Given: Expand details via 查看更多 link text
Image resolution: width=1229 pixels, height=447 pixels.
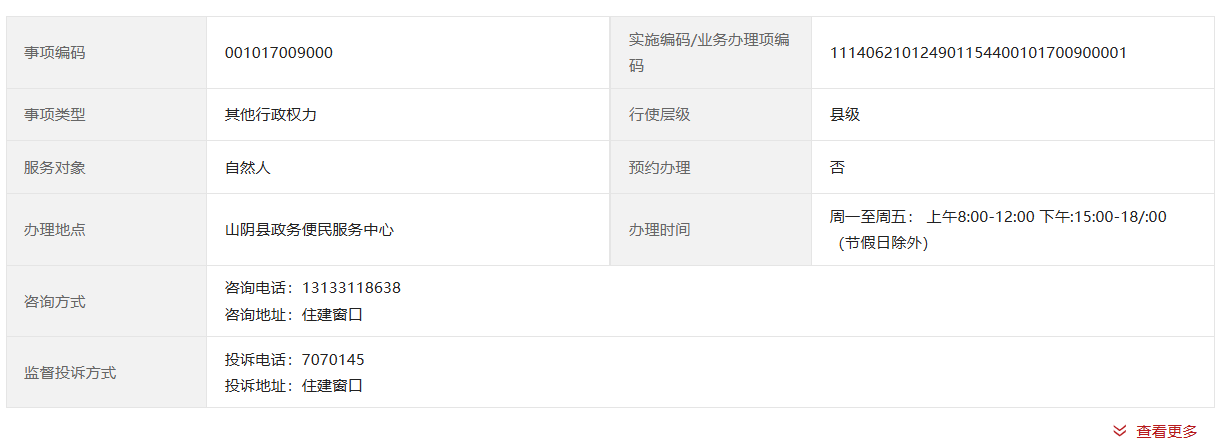Looking at the screenshot, I should (1166, 431).
